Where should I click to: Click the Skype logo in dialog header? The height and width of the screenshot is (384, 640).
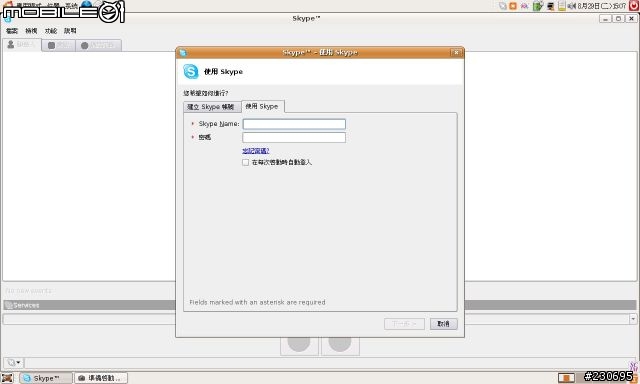point(191,71)
